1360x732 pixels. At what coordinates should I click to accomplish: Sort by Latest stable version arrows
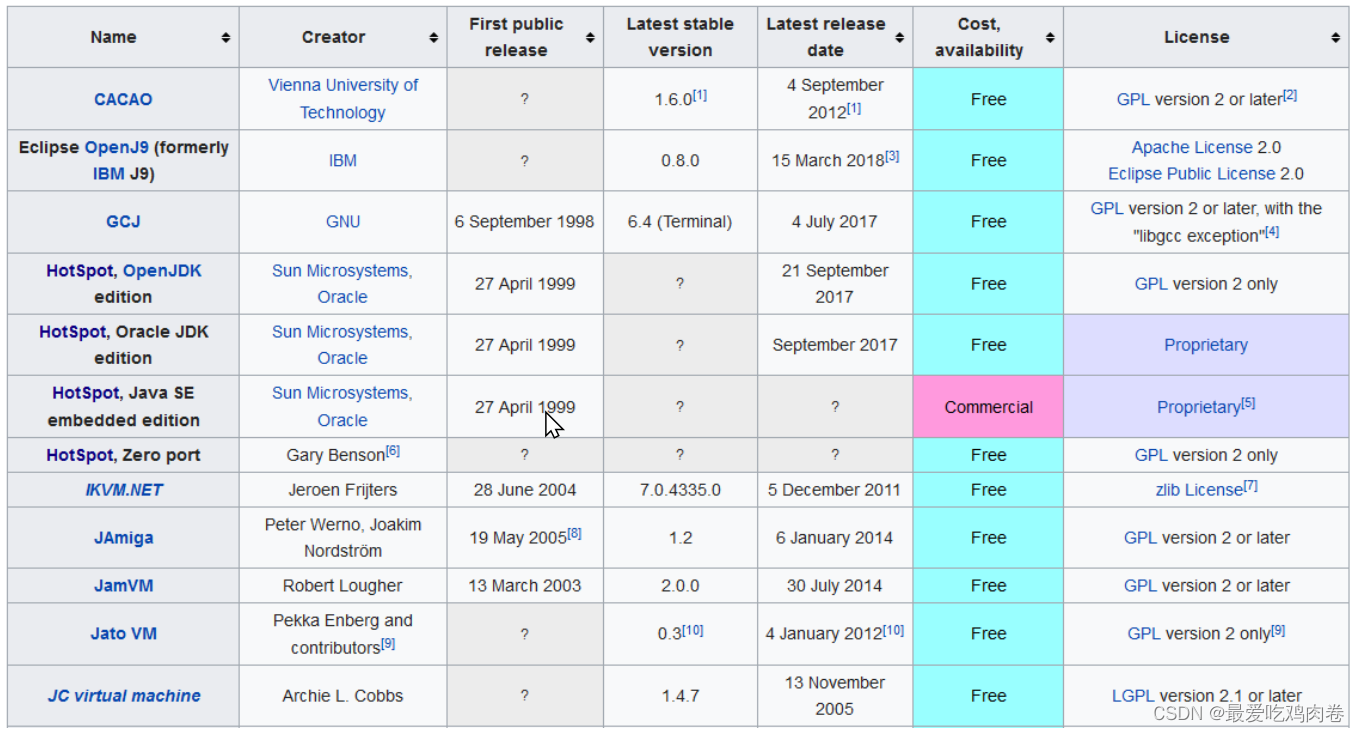point(744,37)
